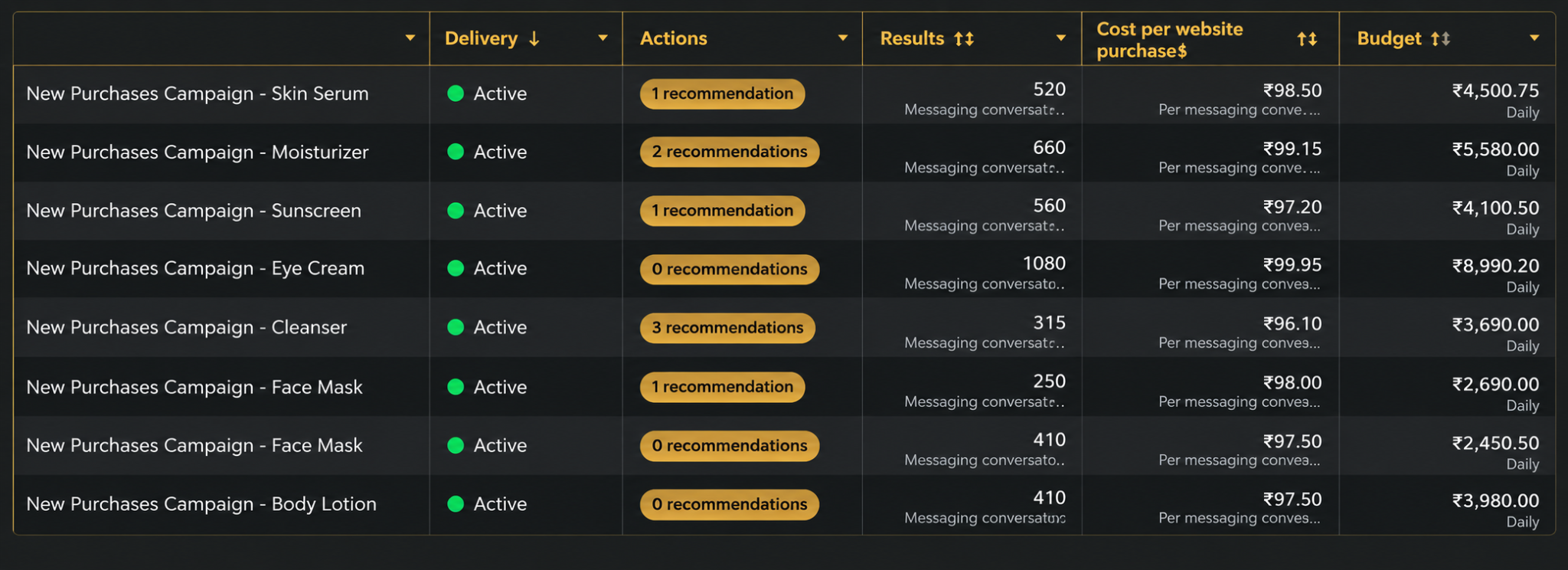Viewport: 1568px width, 570px height.
Task: Click the ₹5,580.00 daily budget
Action: [x=1495, y=149]
